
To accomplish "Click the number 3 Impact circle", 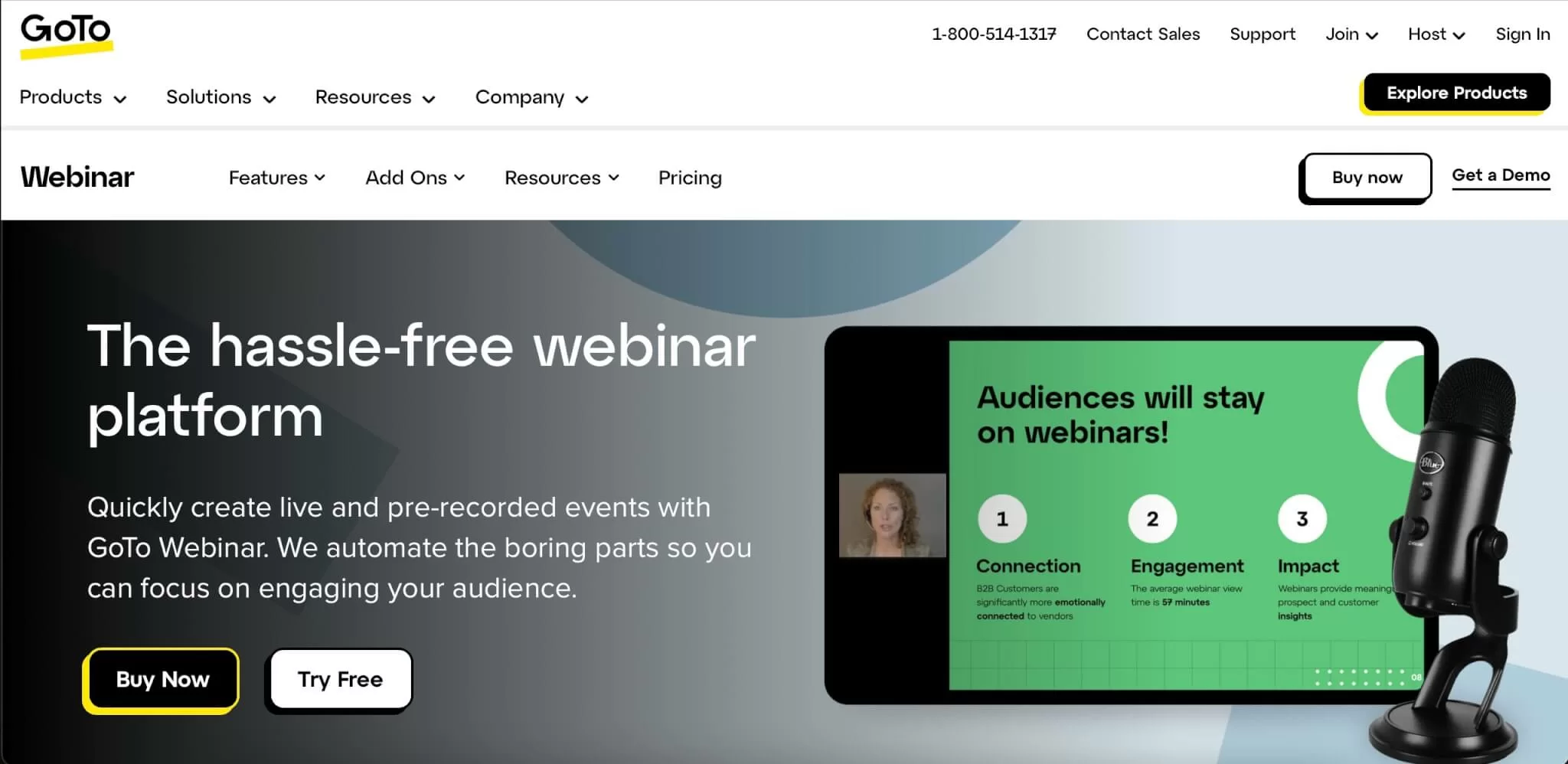I will pyautogui.click(x=1302, y=519).
